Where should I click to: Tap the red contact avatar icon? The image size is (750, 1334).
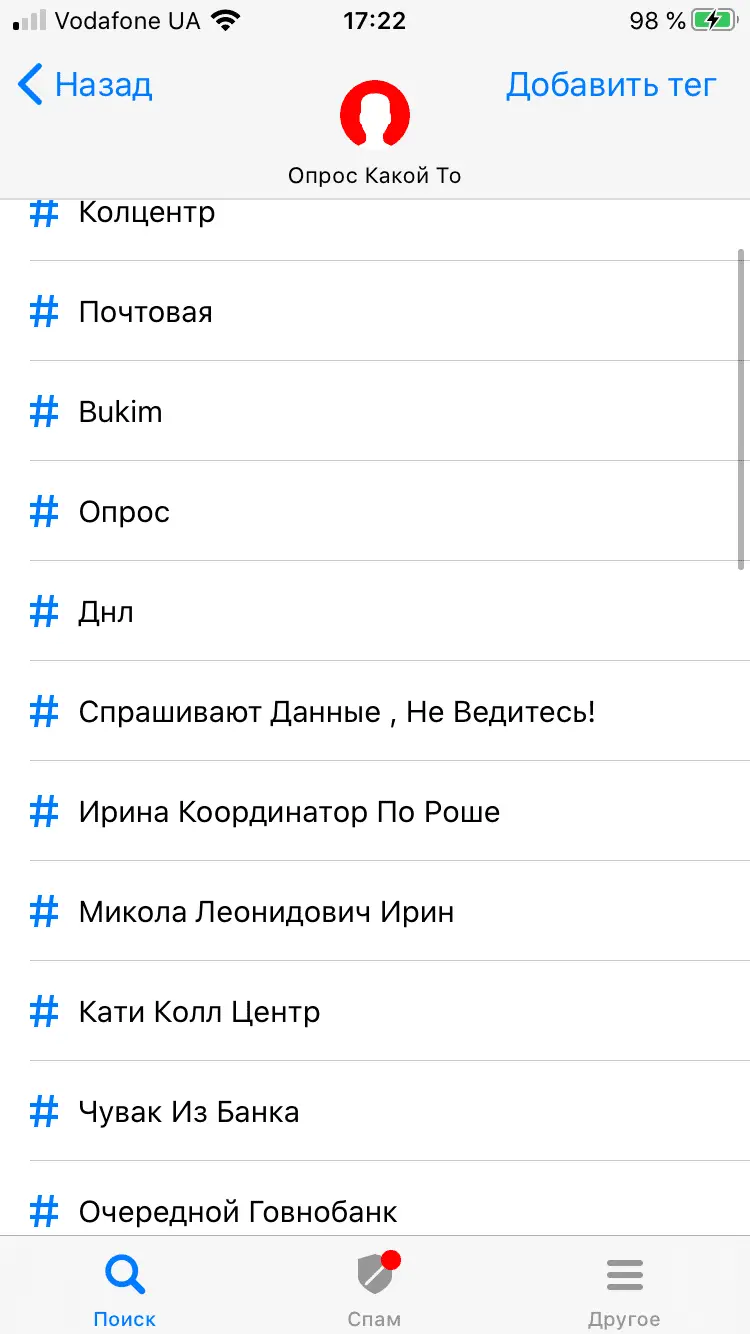[375, 114]
